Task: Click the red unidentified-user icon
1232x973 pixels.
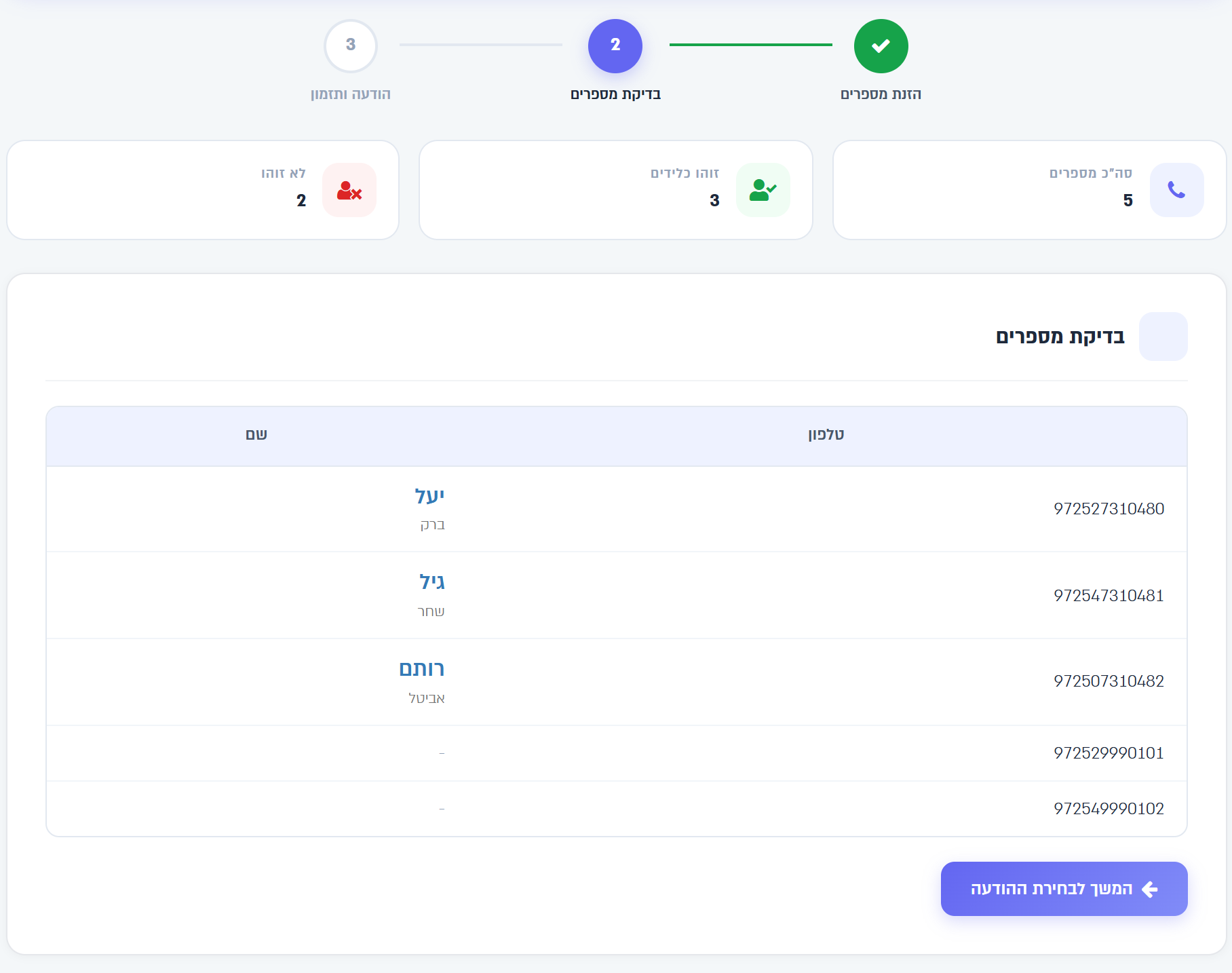Action: [x=349, y=190]
